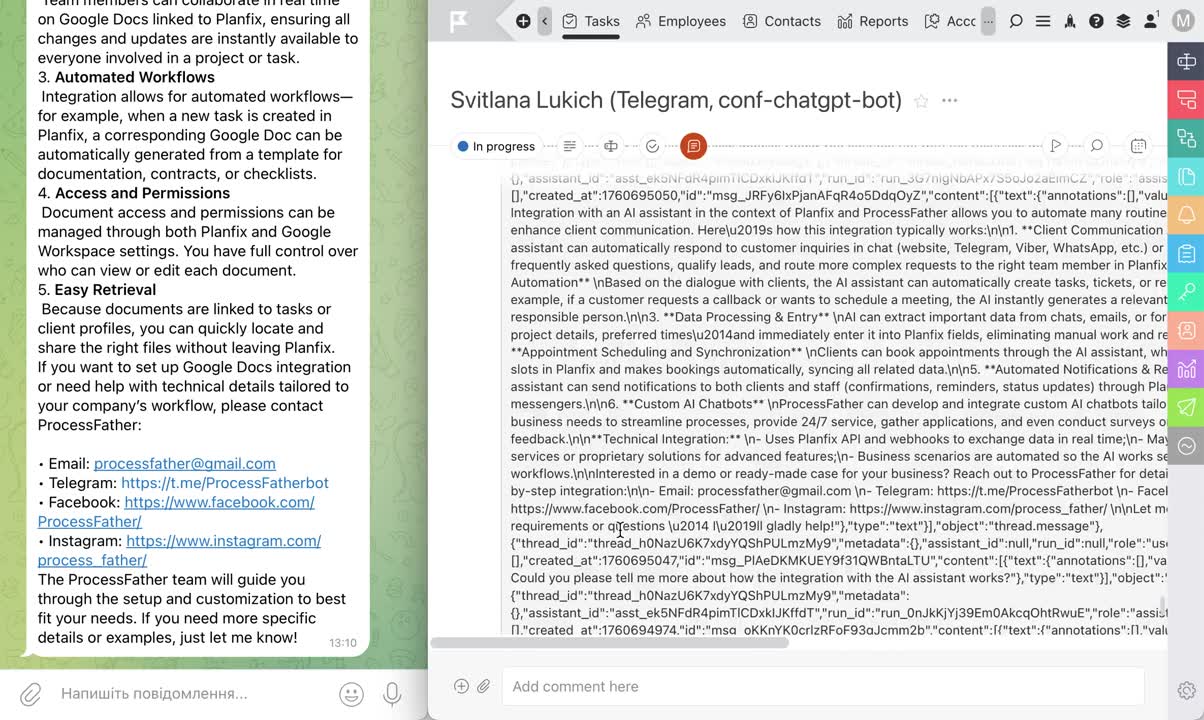Click the fields panel icon in task bar

point(611,146)
